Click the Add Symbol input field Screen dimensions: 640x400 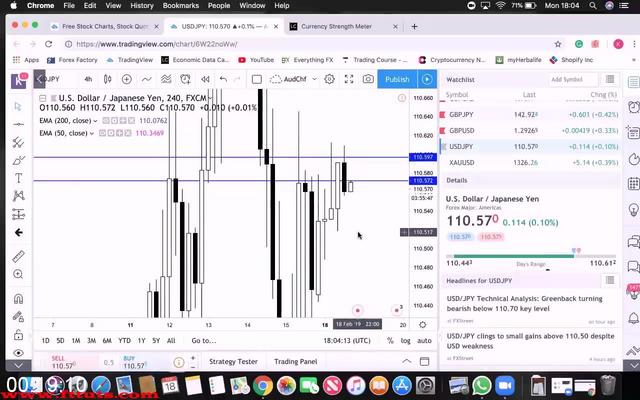pos(573,79)
